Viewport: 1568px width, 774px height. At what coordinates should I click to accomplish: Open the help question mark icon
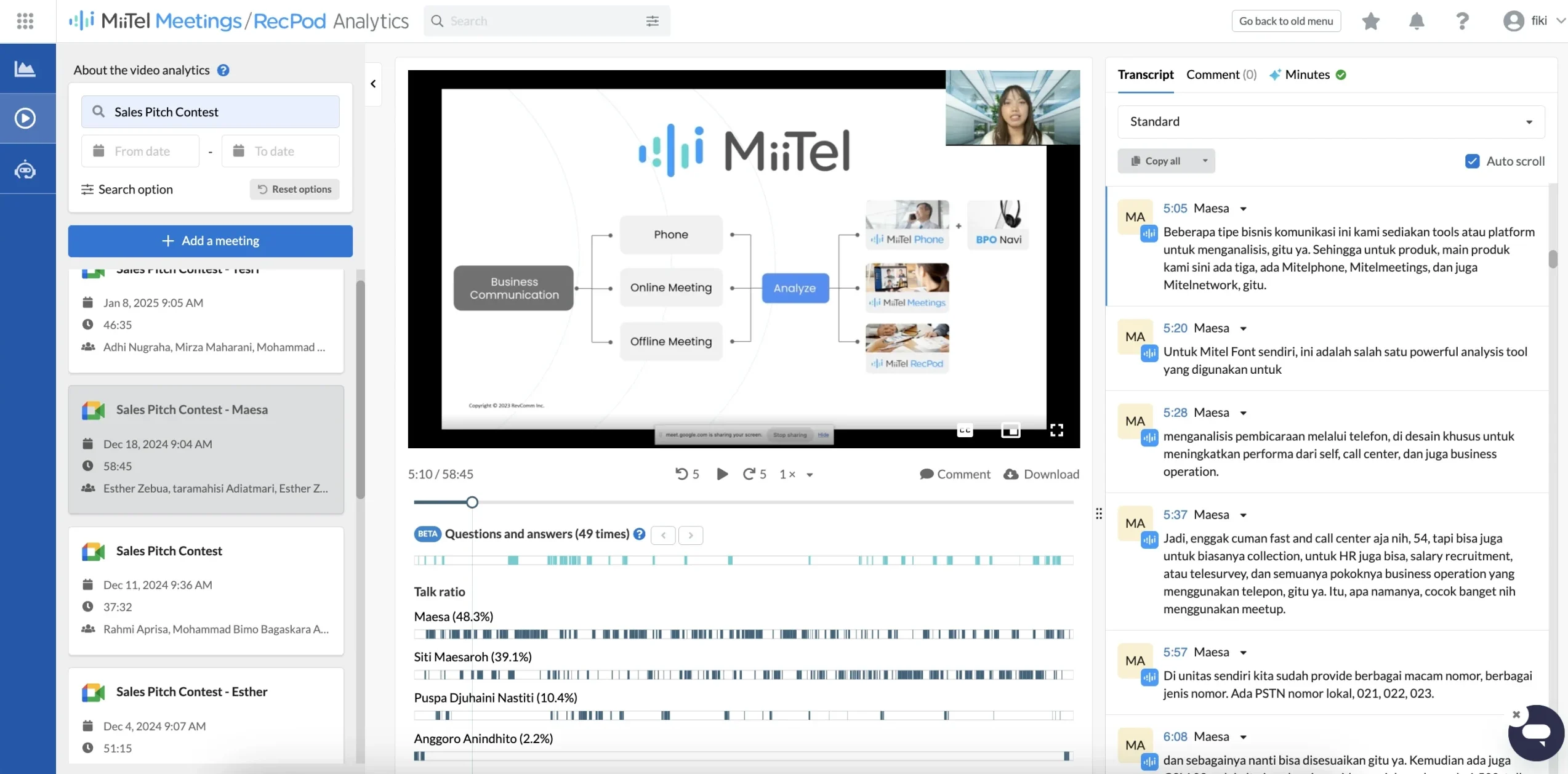1462,20
